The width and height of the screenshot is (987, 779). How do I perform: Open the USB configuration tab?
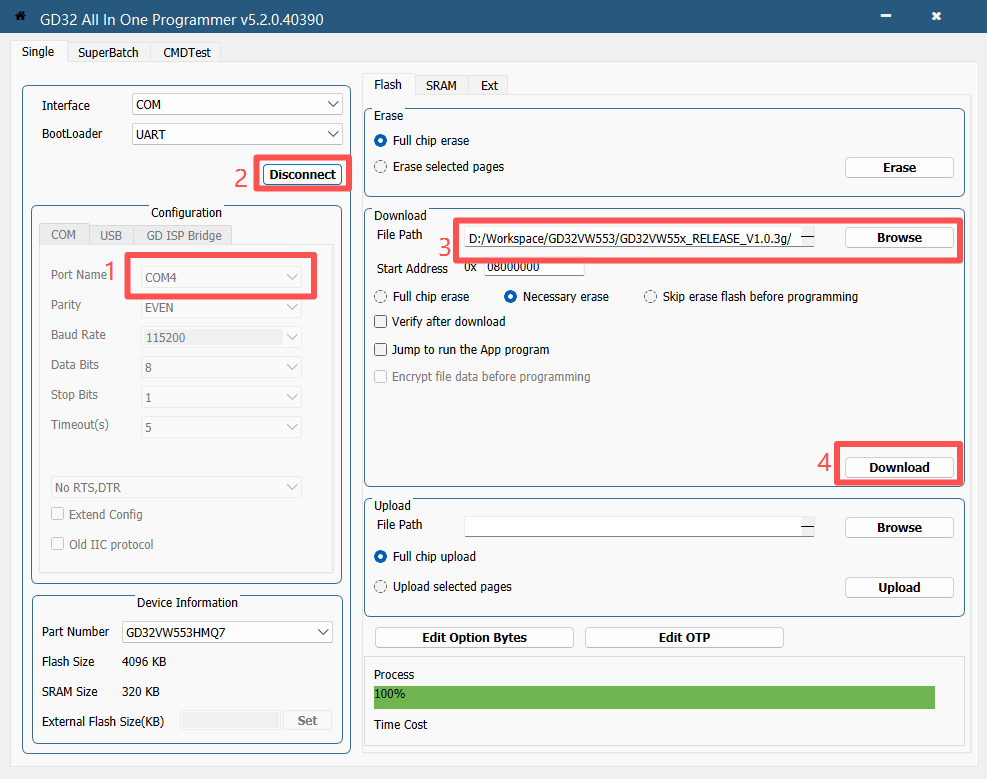click(x=111, y=235)
